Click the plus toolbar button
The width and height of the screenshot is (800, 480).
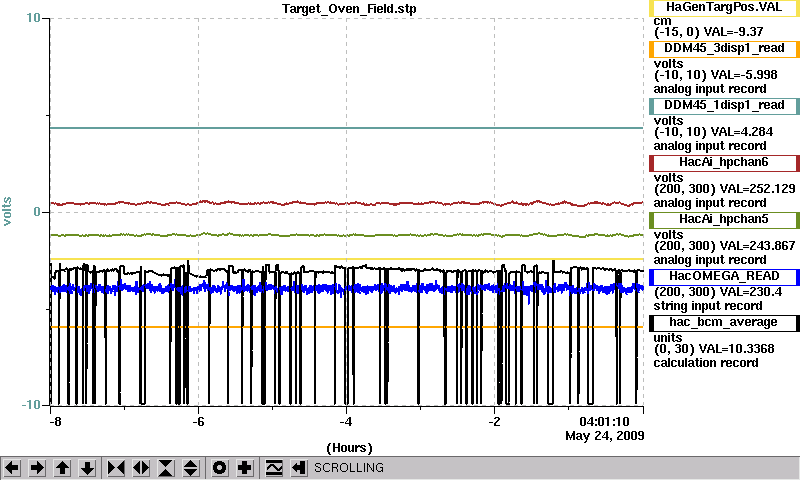[x=245, y=468]
